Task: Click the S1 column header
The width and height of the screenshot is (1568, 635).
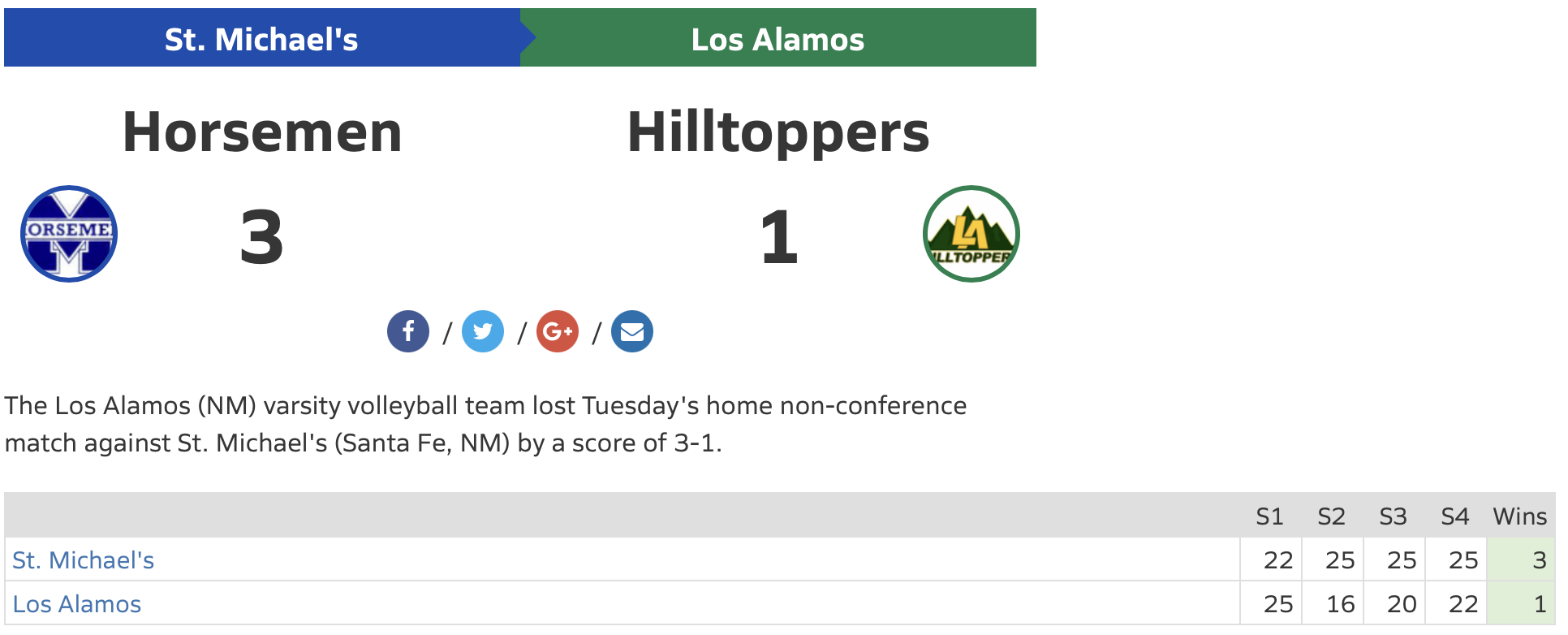Action: pyautogui.click(x=1269, y=516)
